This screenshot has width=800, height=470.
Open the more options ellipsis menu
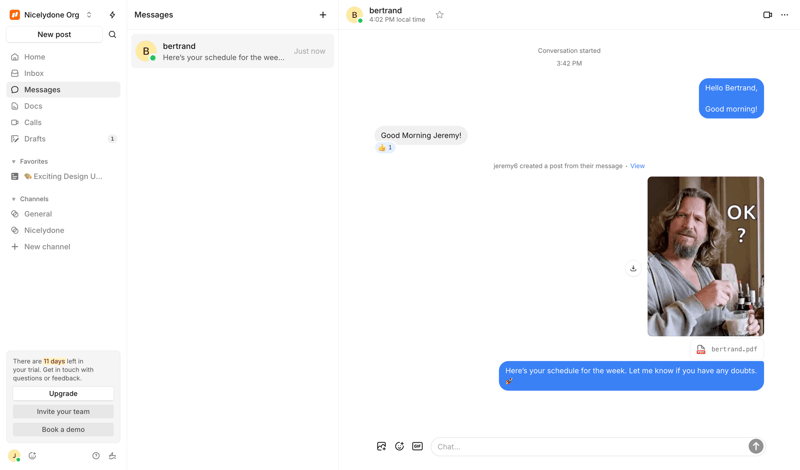pyautogui.click(x=785, y=15)
